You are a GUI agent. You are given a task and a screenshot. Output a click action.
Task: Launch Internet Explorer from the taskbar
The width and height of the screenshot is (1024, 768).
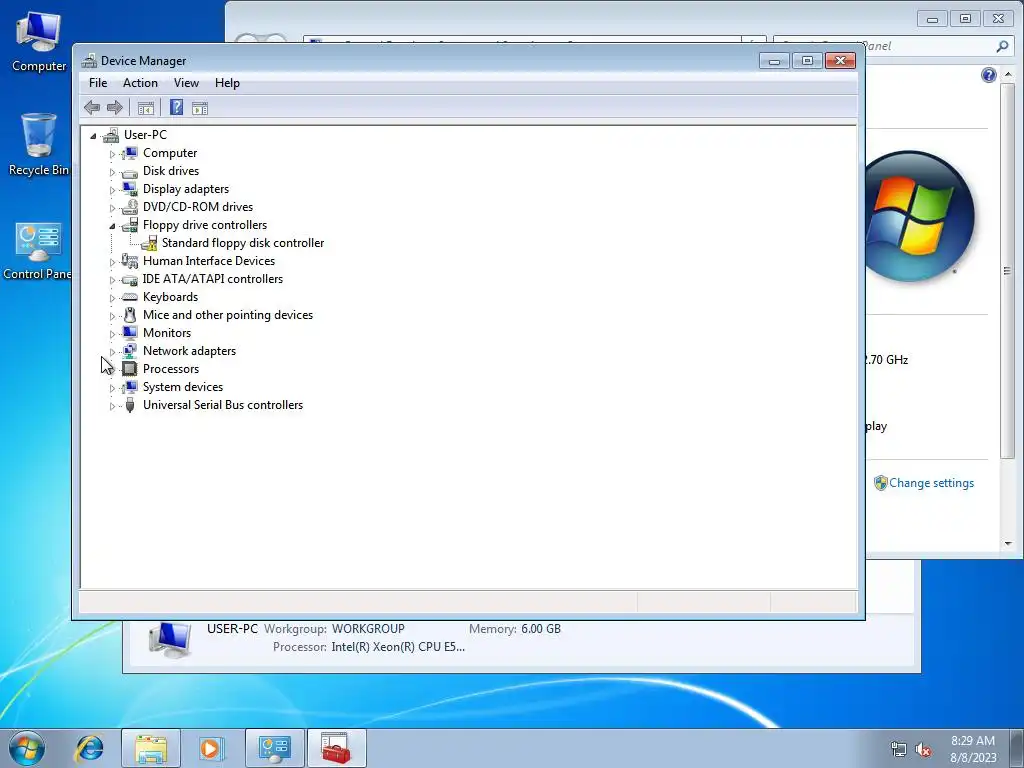(x=89, y=748)
